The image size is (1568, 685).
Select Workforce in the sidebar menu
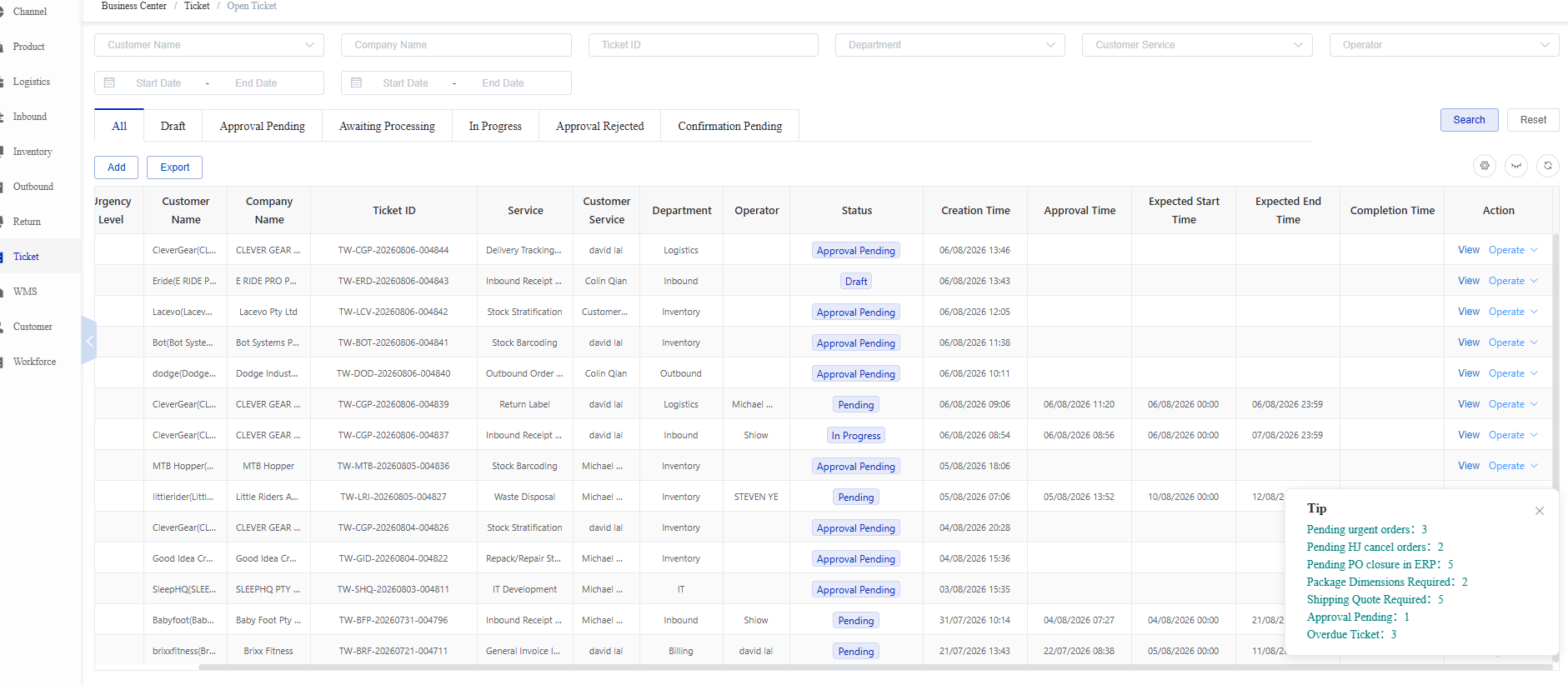click(x=35, y=362)
